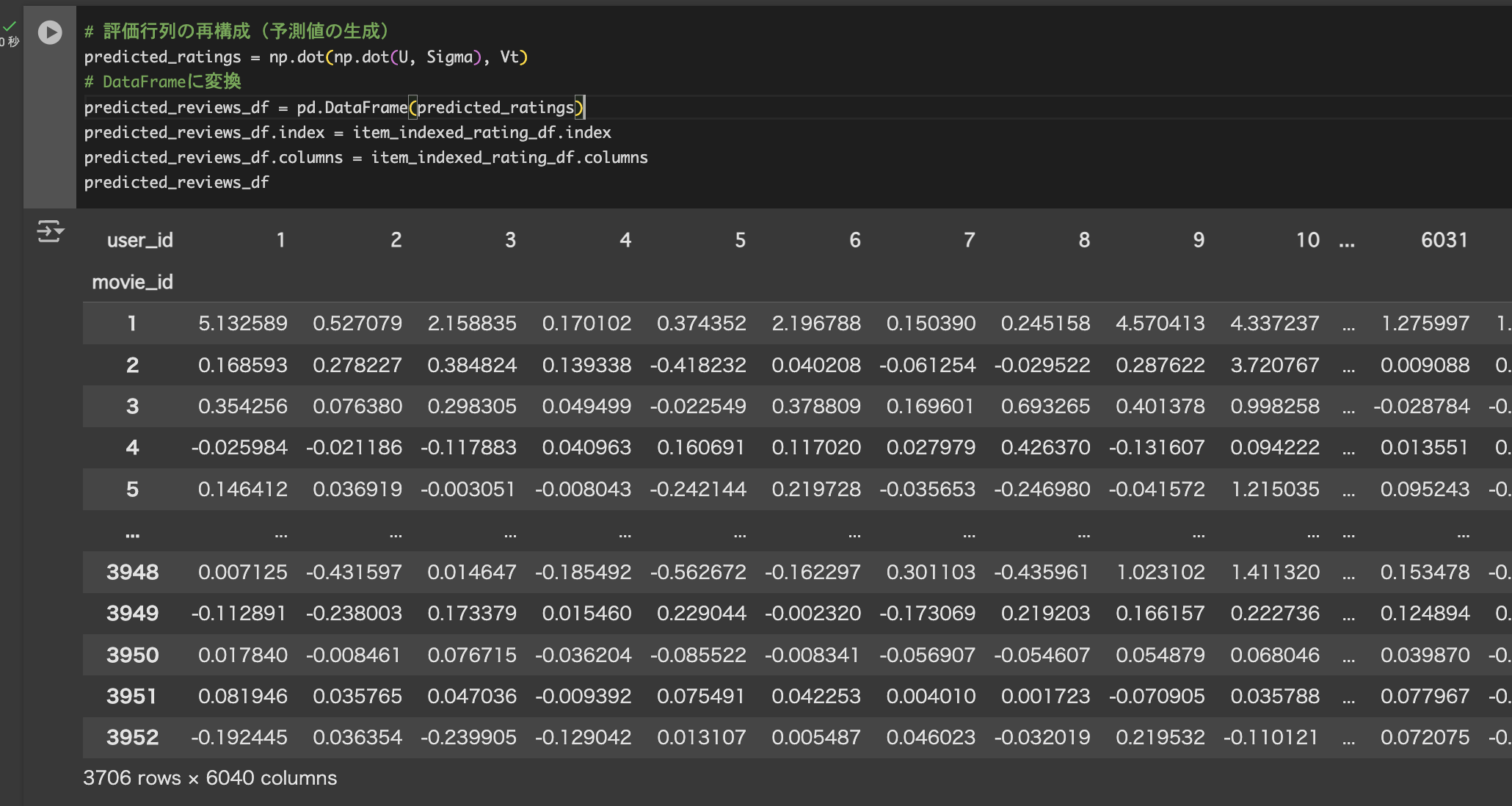Select column header 6031
Viewport: 1512px width, 806px height.
[x=1444, y=240]
